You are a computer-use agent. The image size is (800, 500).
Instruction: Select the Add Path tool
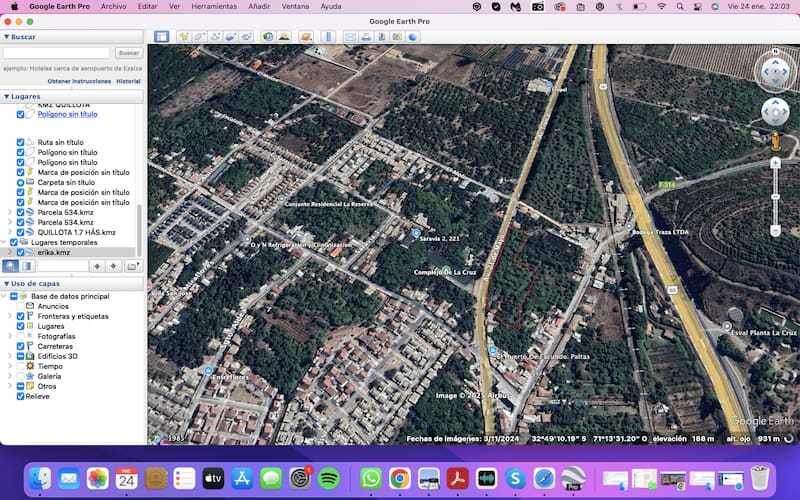tap(215, 37)
